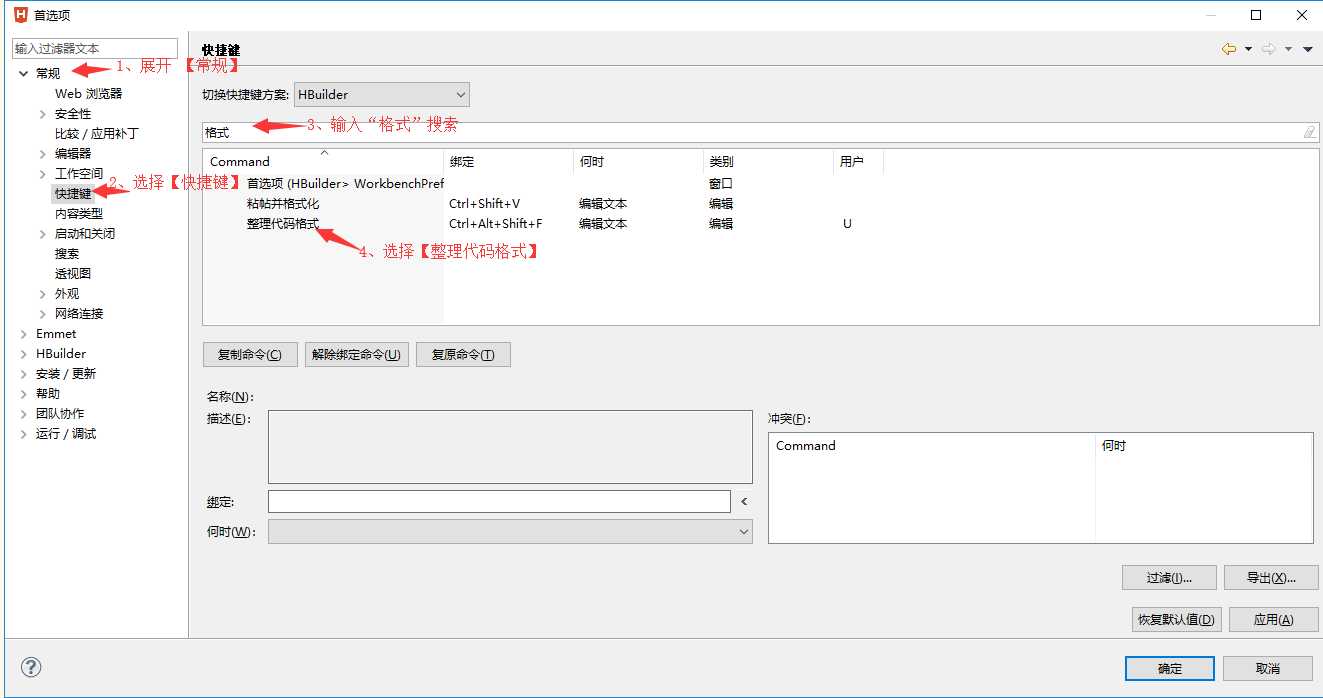Click the Ctrl+Shift+V binding cell
1323x698 pixels.
[x=484, y=204]
